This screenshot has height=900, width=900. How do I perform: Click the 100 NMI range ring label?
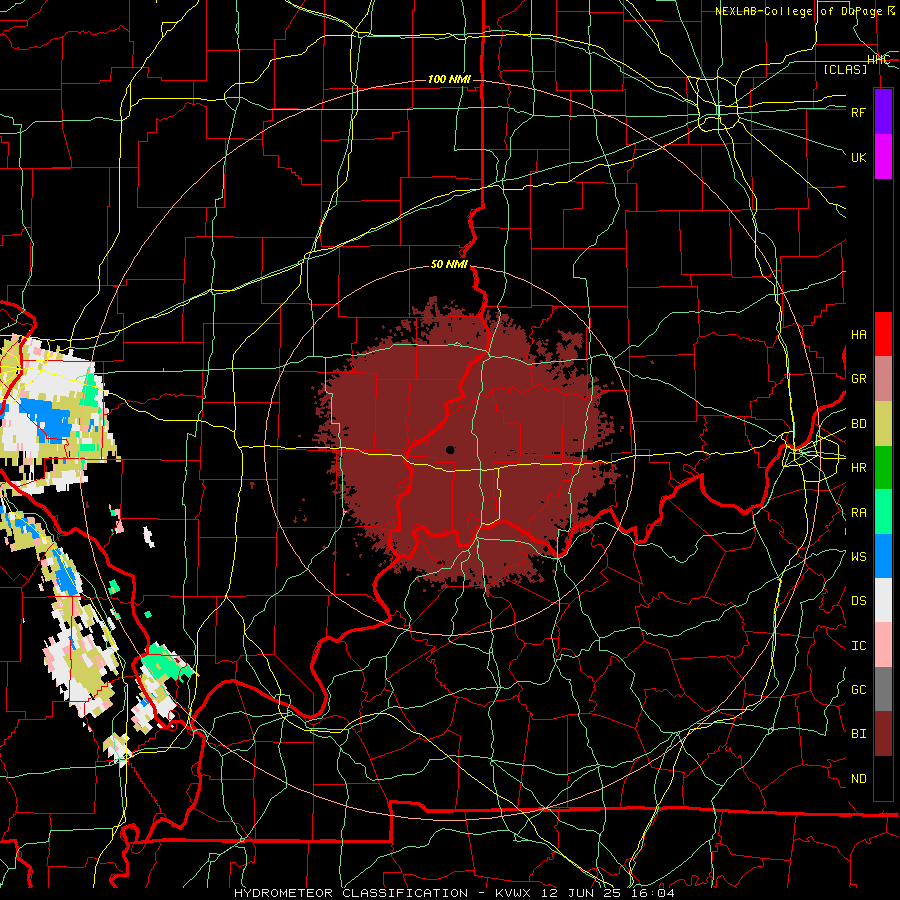click(449, 79)
